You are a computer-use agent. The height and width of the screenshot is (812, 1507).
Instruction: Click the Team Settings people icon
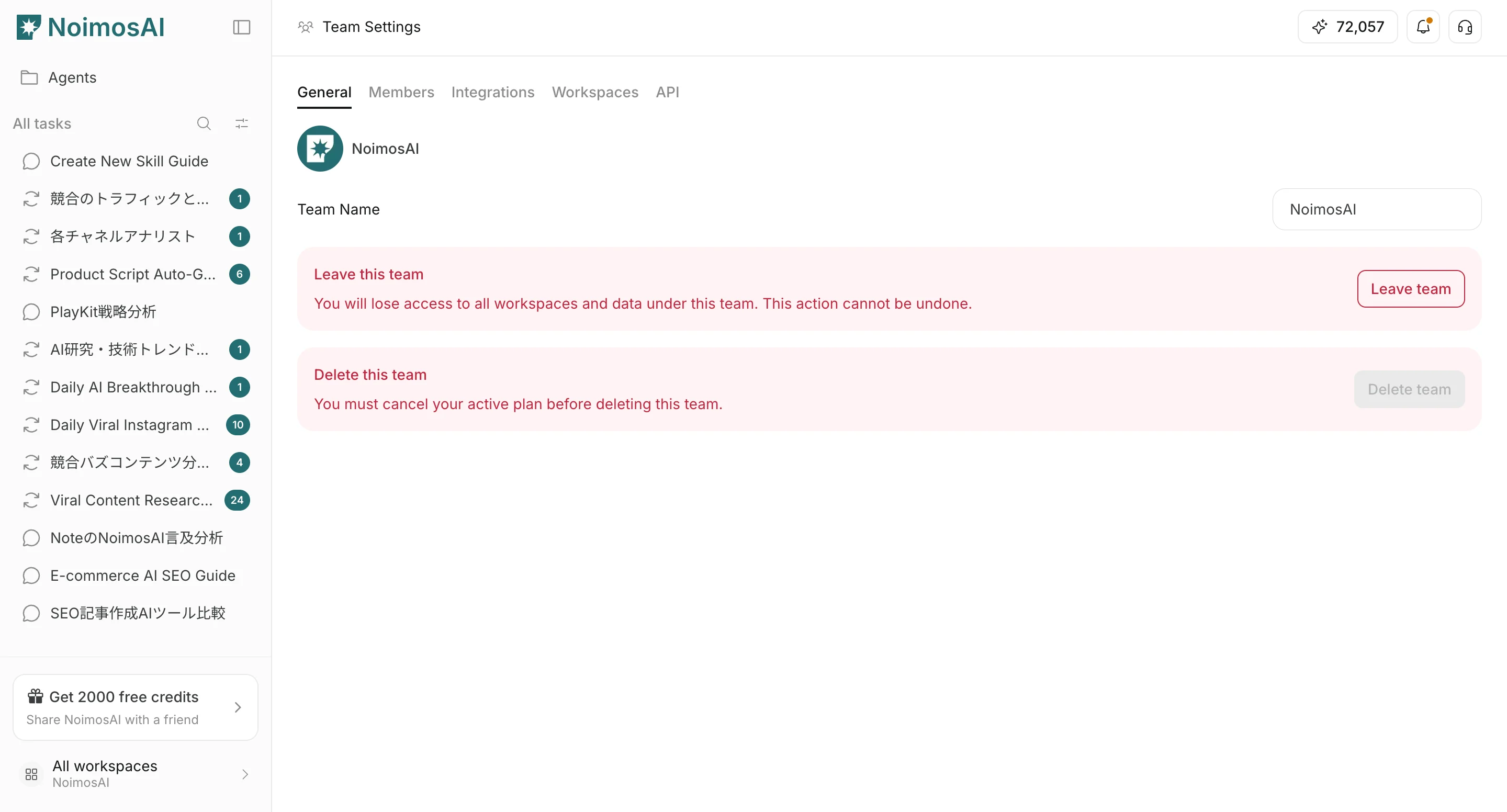(306, 27)
